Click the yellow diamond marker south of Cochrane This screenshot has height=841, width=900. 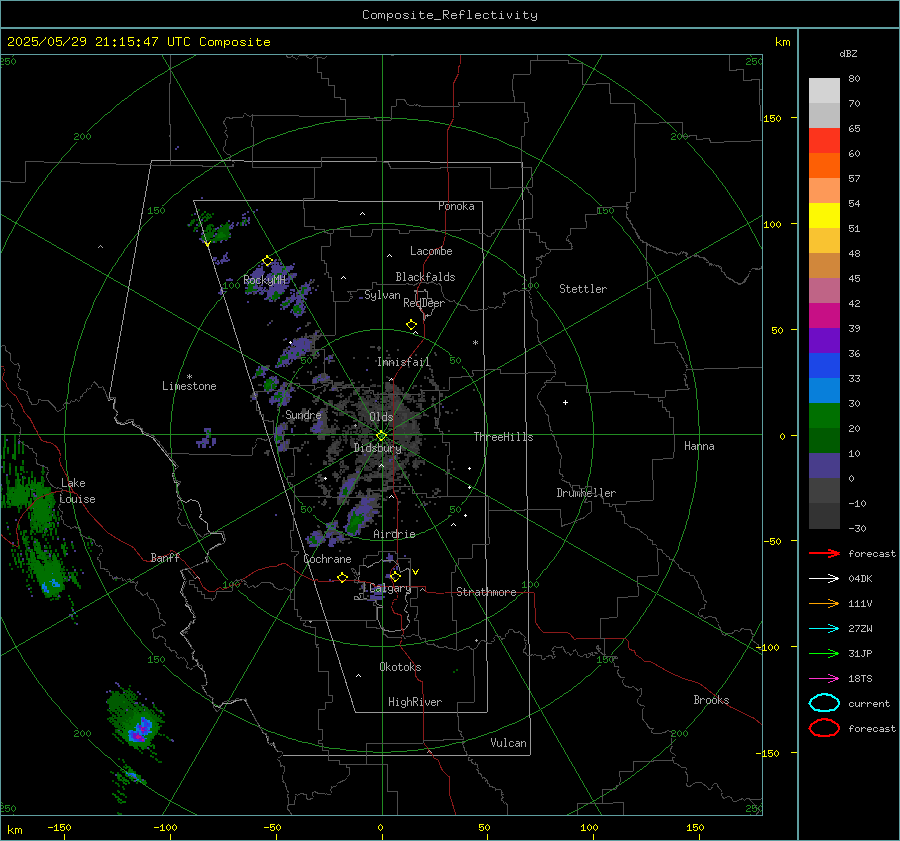[x=342, y=578]
